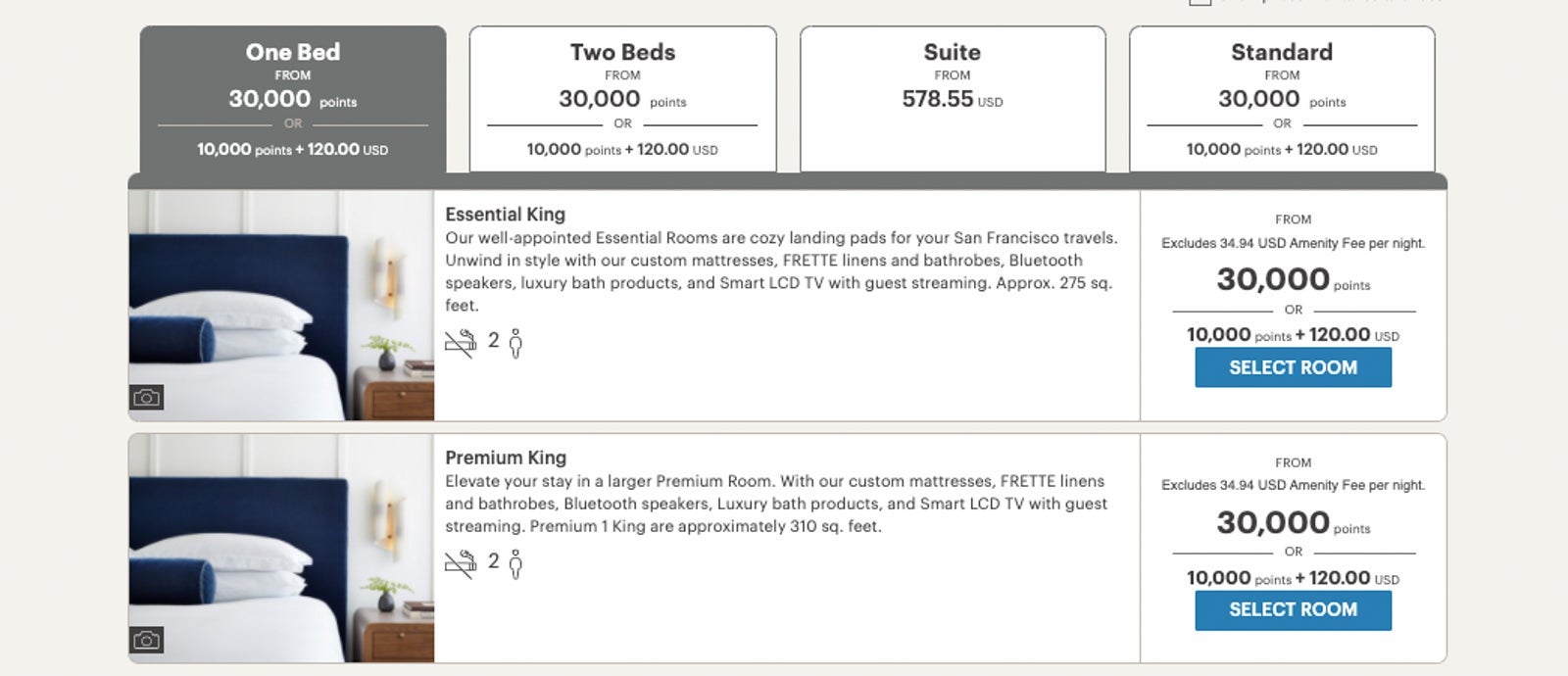Click the Premium King room title
This screenshot has width=1568, height=676.
(506, 458)
